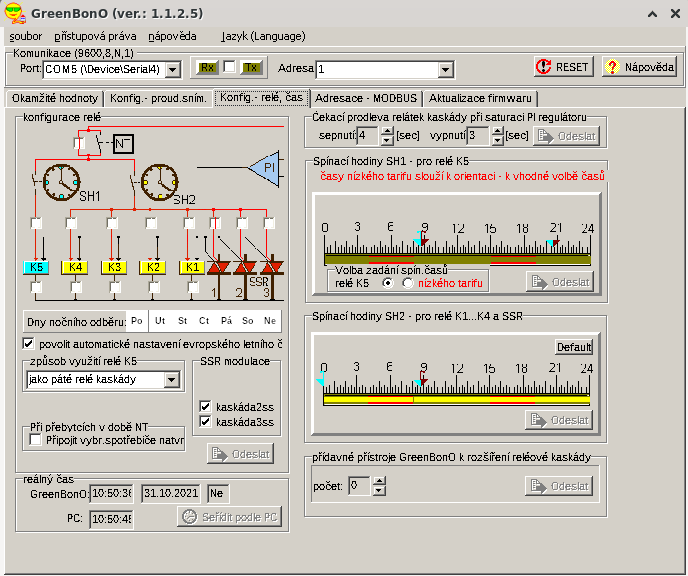Click the Rx communication indicator
688x576 pixels.
pos(207,68)
